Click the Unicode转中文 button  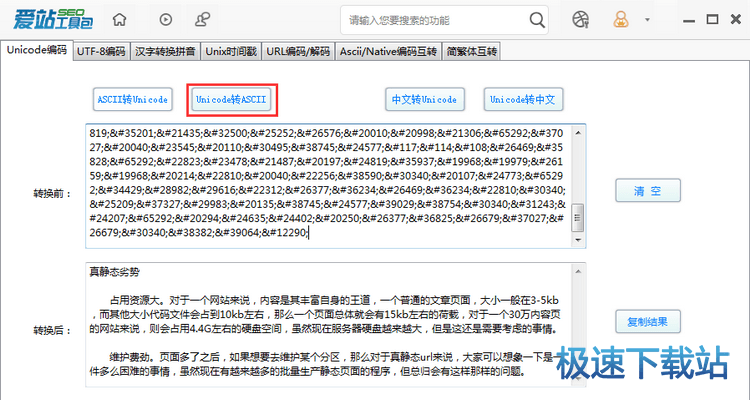pos(523,100)
